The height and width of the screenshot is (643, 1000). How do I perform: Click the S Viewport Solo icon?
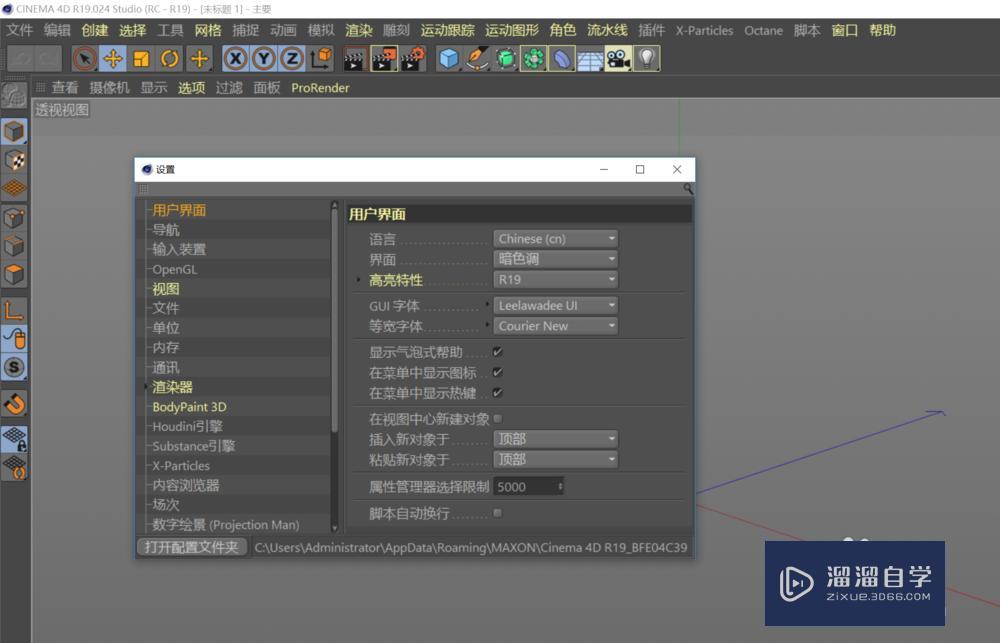[x=14, y=367]
